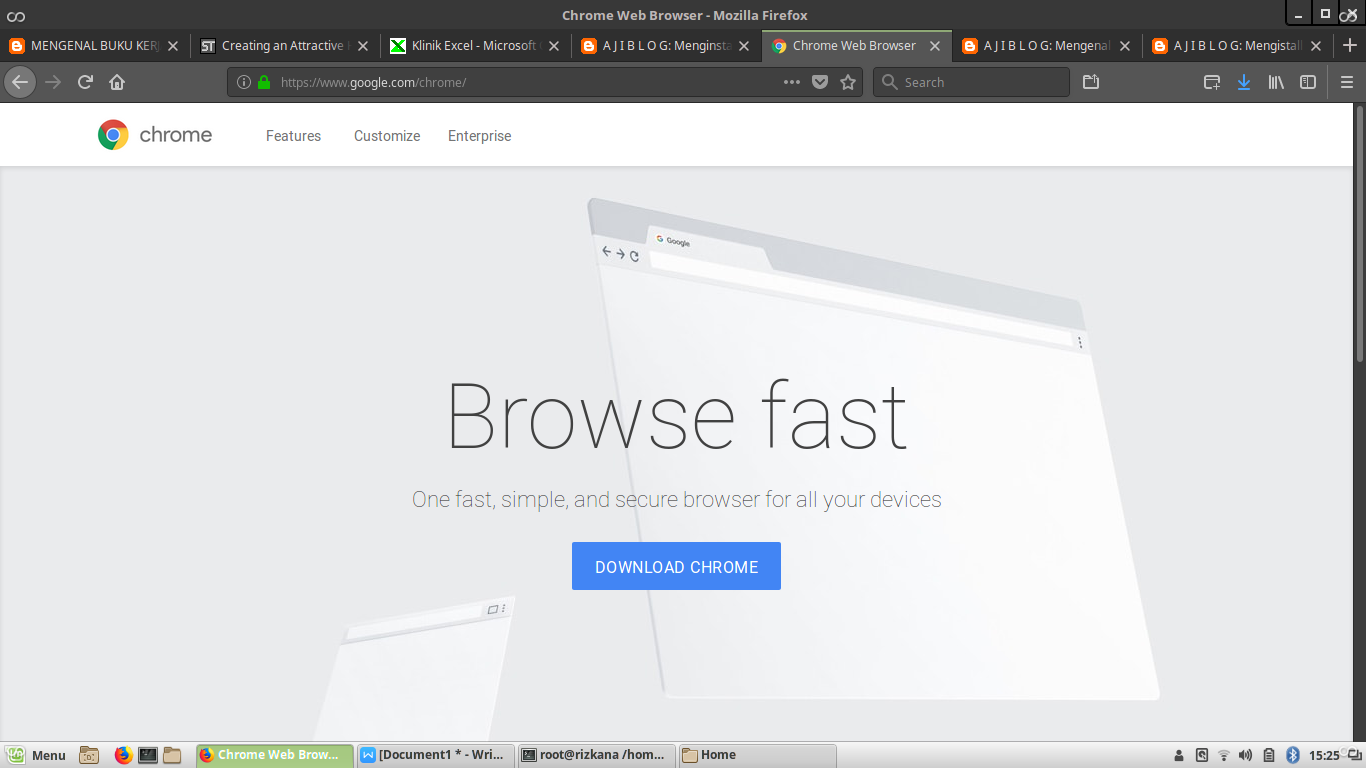Click the battery tray icon

pos(1268,755)
